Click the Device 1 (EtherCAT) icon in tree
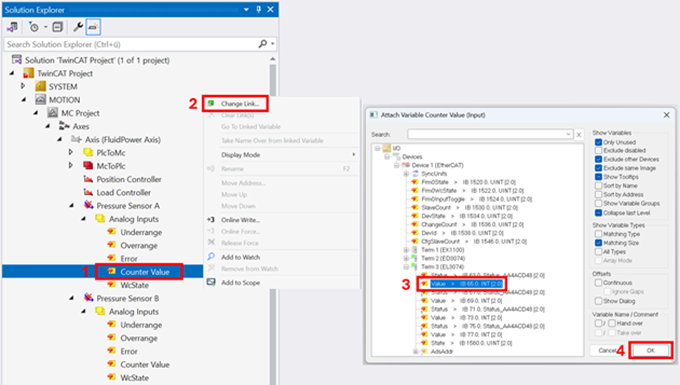Viewport: 680px width, 385px height. [x=406, y=165]
